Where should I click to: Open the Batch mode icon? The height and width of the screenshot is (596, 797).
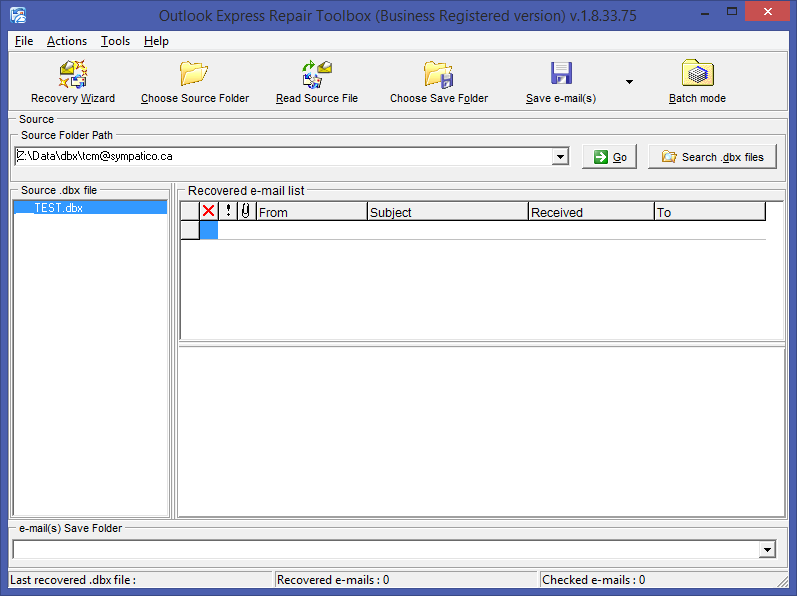(697, 73)
